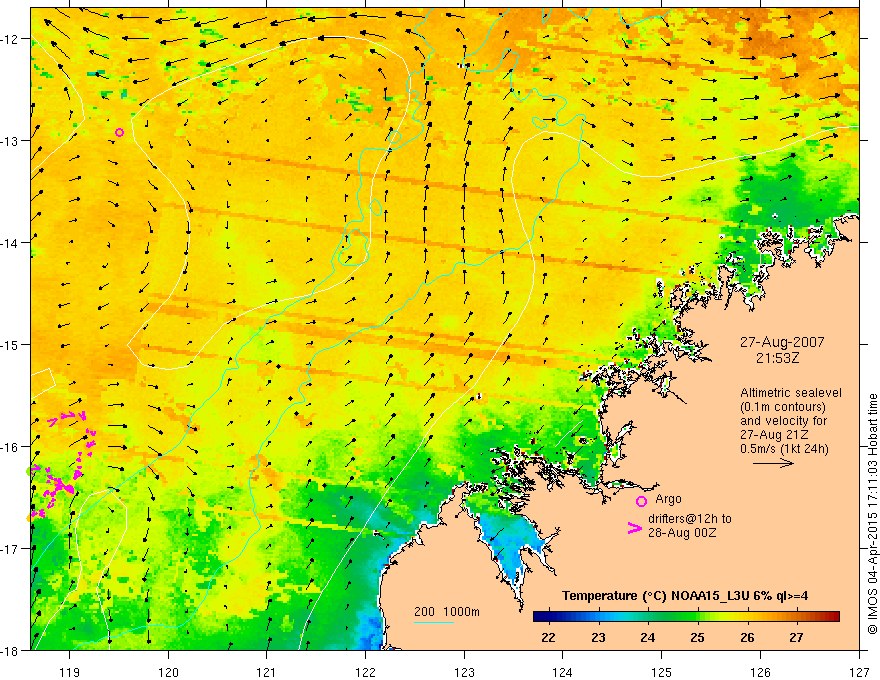Click the '124' longitude axis label

563,672
